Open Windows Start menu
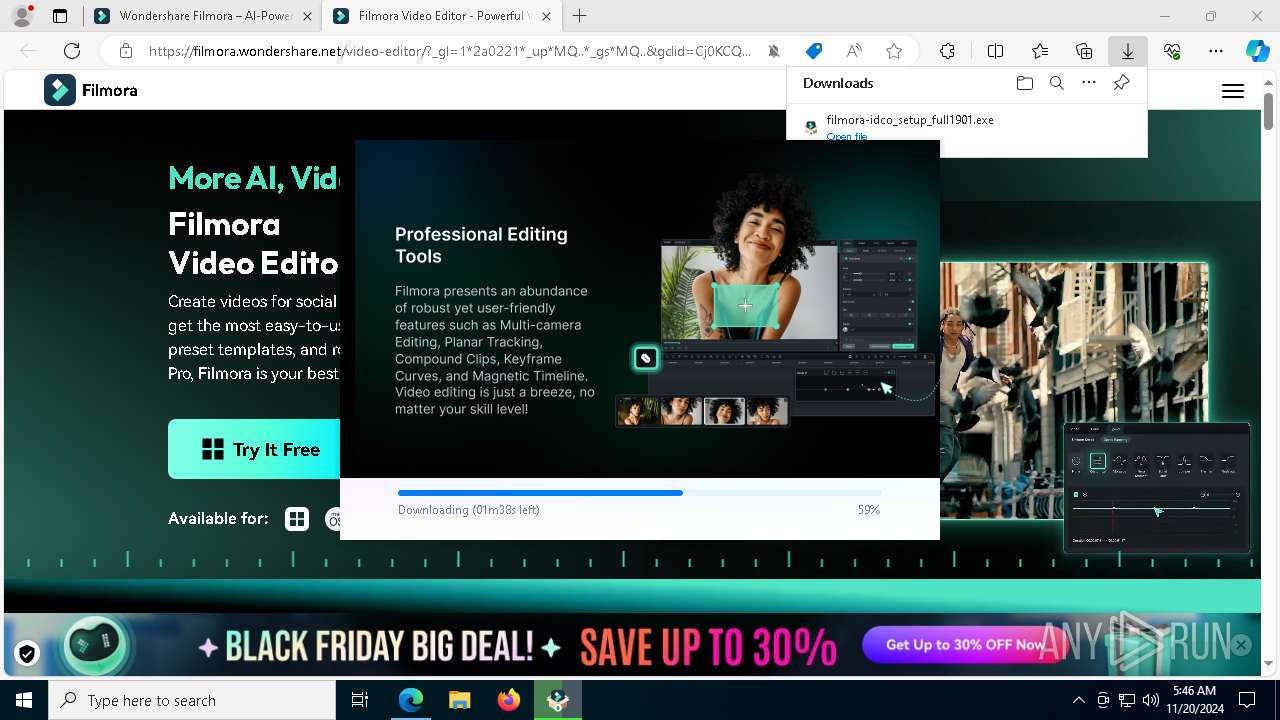 tap(24, 700)
